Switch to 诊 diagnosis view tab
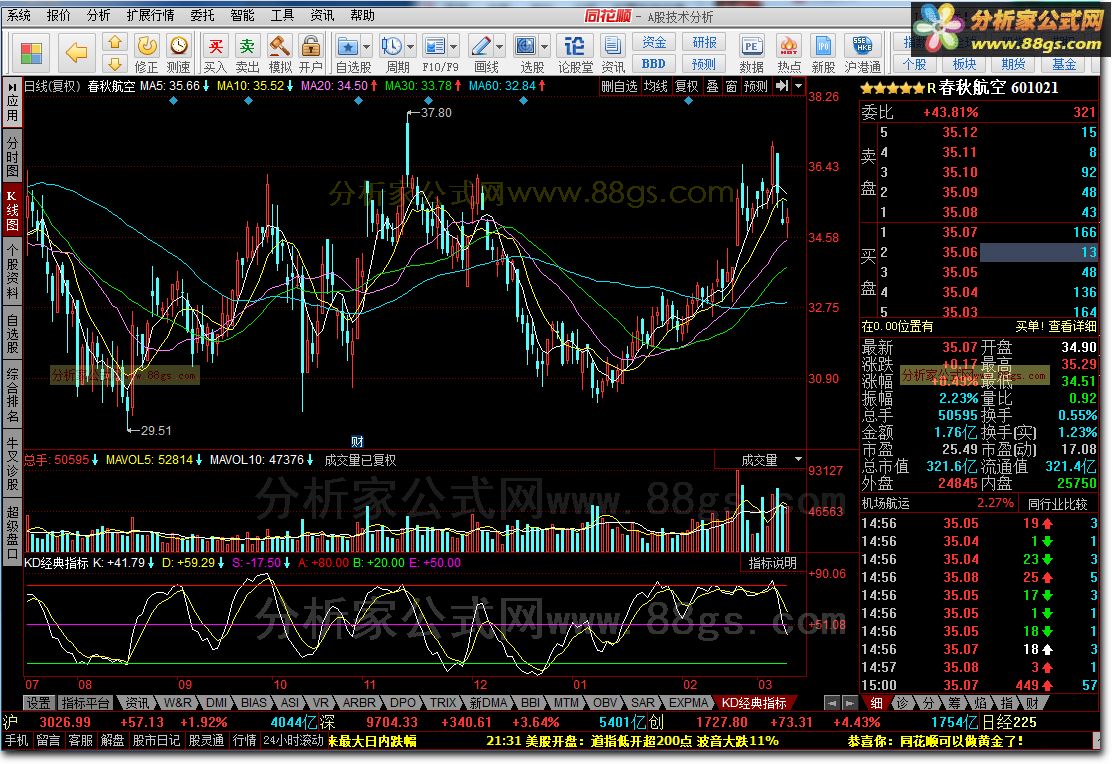1113x764 pixels. point(902,703)
